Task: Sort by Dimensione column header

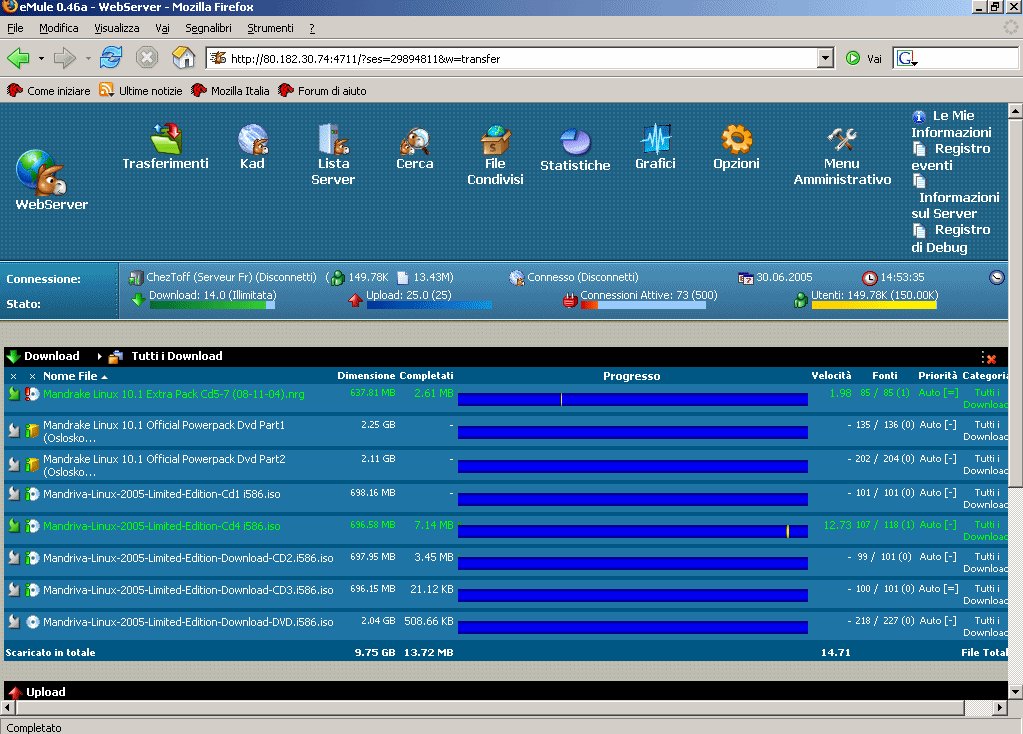Action: (366, 376)
